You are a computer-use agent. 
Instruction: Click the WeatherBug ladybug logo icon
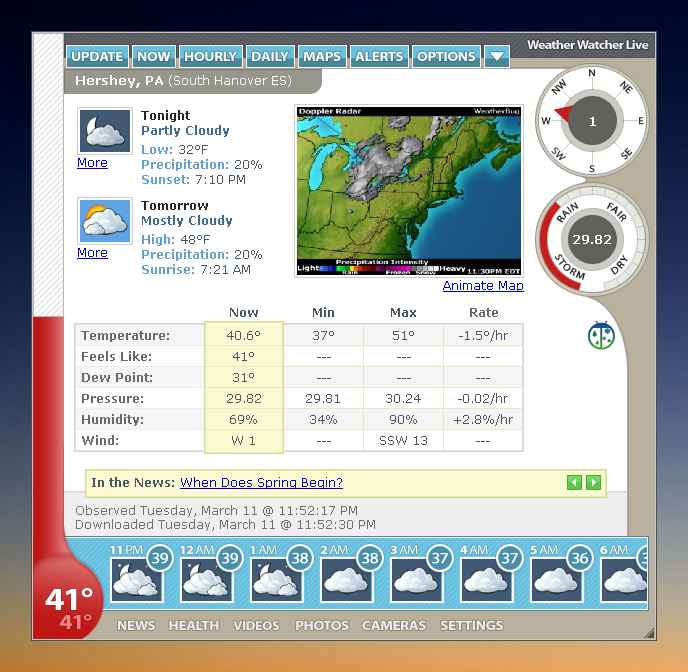[601, 336]
